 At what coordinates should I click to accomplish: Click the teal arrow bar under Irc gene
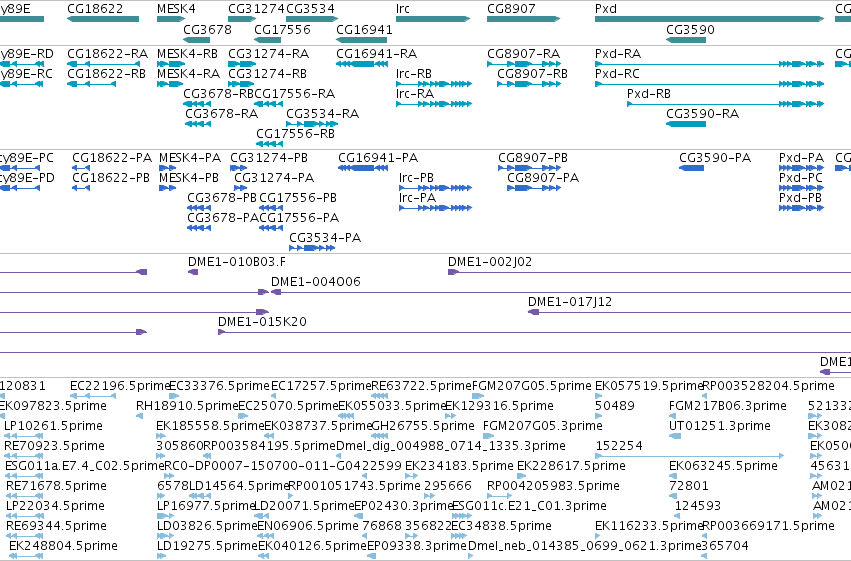[433, 19]
